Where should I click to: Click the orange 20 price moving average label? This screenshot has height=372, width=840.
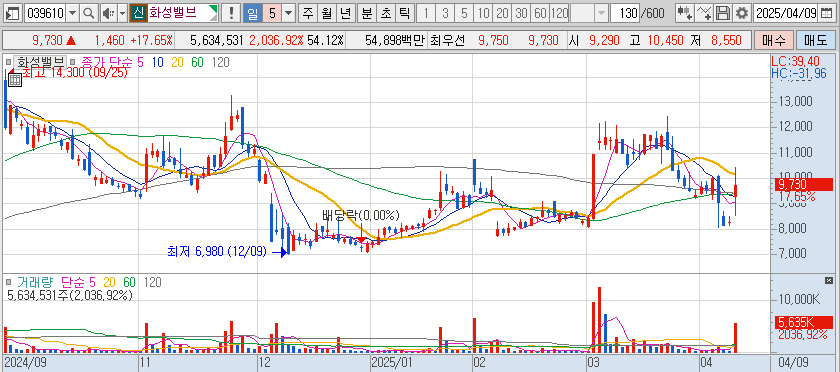177,63
